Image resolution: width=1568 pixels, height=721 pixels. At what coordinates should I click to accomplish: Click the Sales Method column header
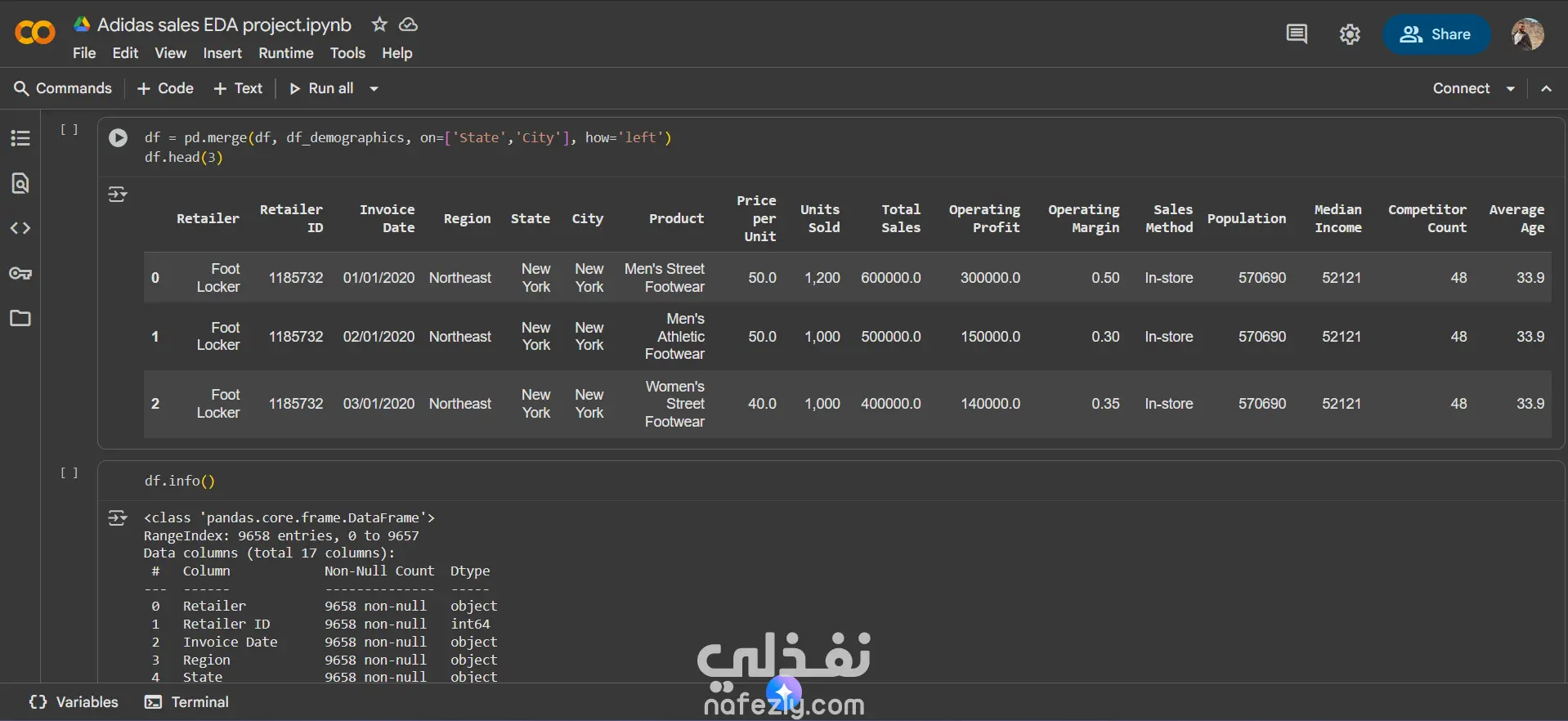(1169, 218)
